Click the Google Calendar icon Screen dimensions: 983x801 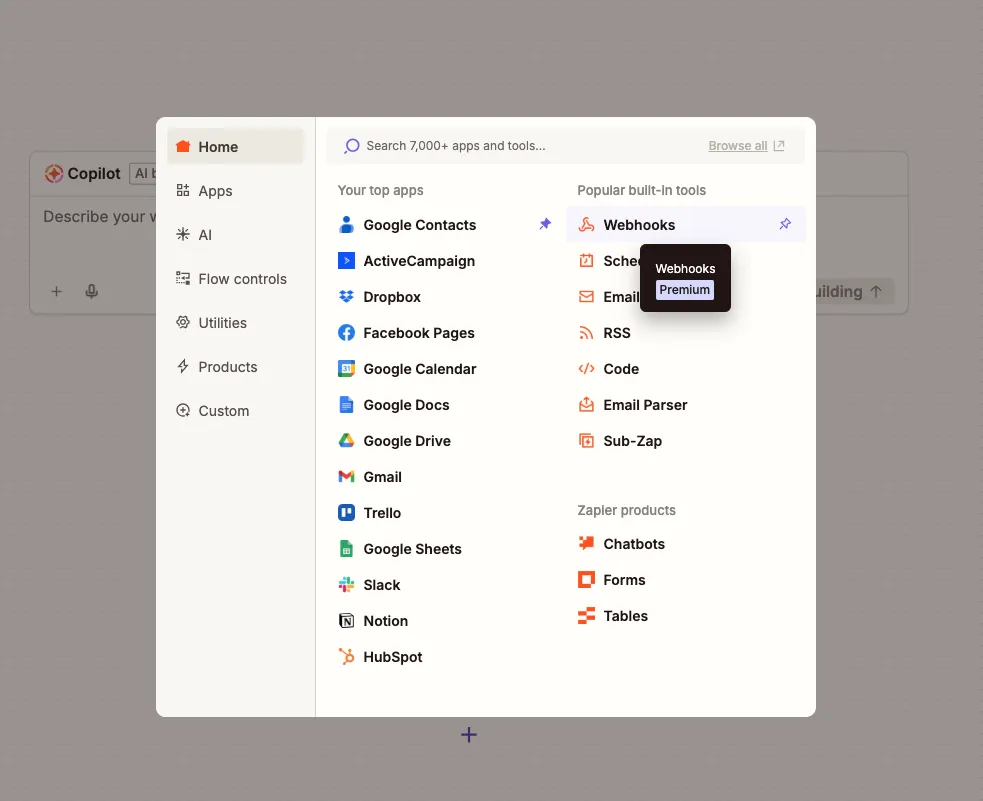(346, 369)
